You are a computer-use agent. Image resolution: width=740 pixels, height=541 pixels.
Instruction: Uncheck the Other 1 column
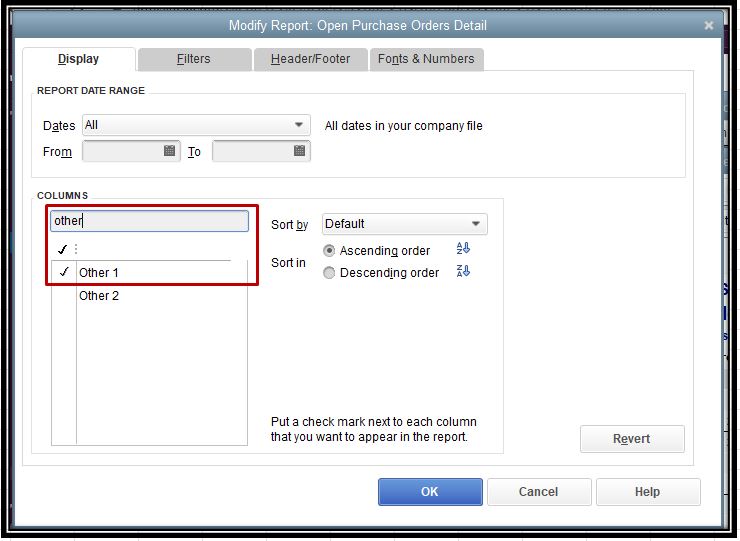coord(64,272)
